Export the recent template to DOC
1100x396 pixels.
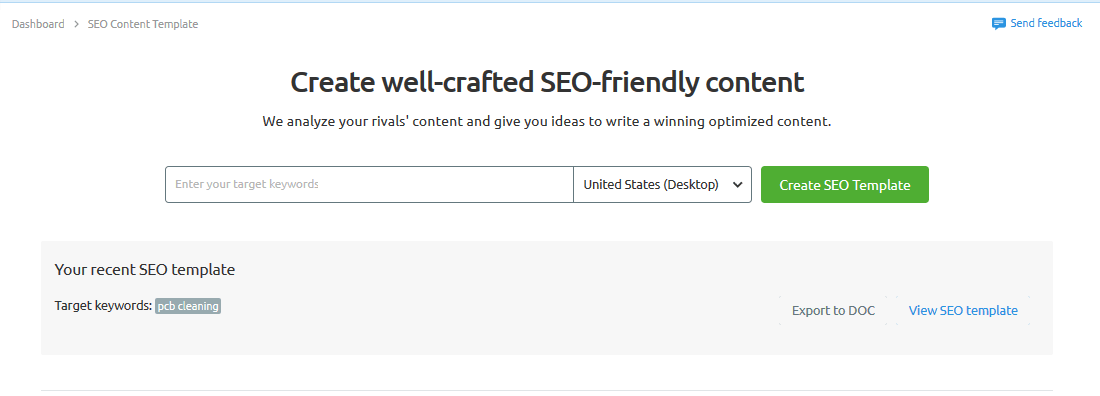click(x=833, y=310)
